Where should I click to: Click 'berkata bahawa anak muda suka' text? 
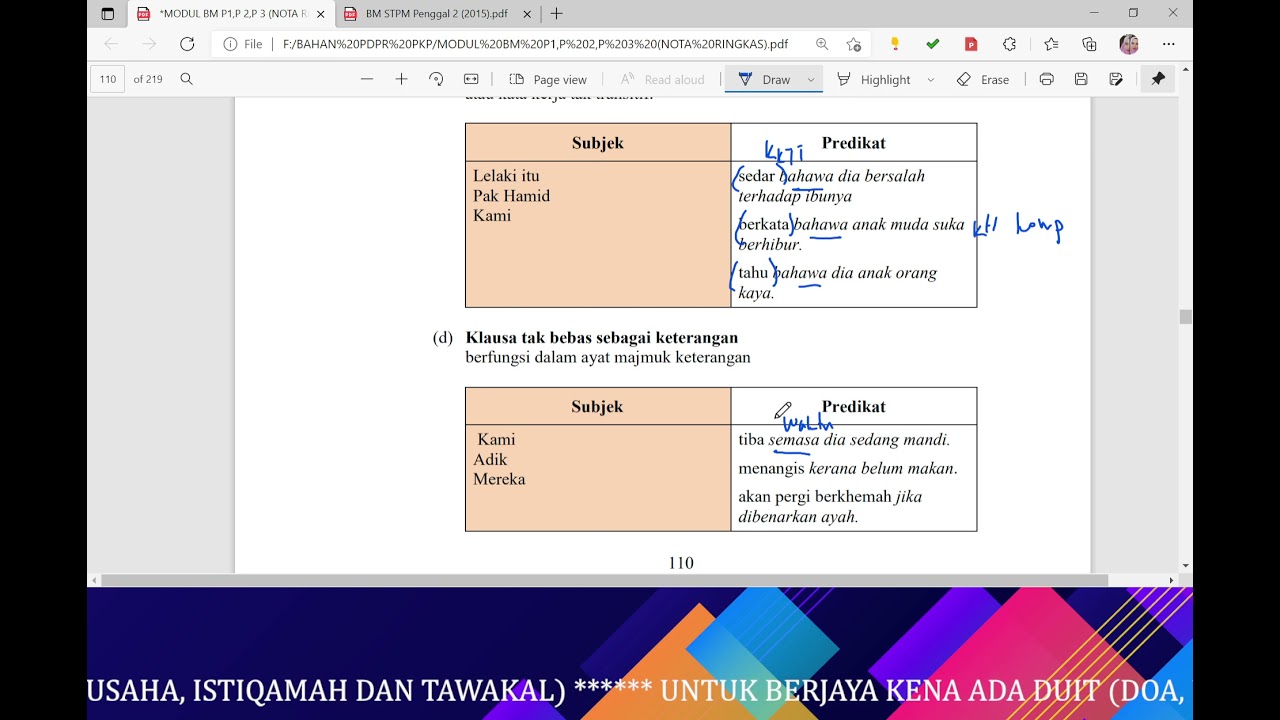[x=851, y=225]
